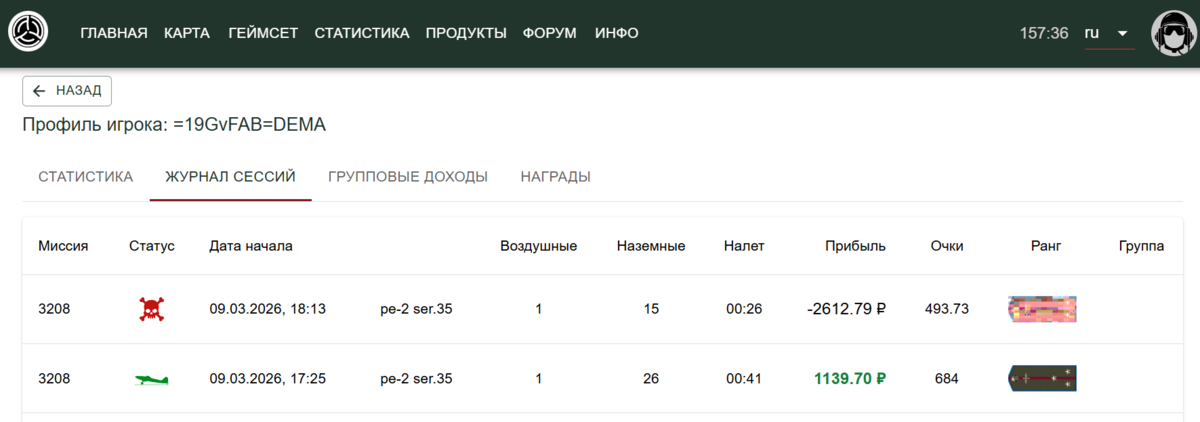Go to ГЛАВНАЯ in the navigation
The height and width of the screenshot is (422, 1200).
[114, 33]
